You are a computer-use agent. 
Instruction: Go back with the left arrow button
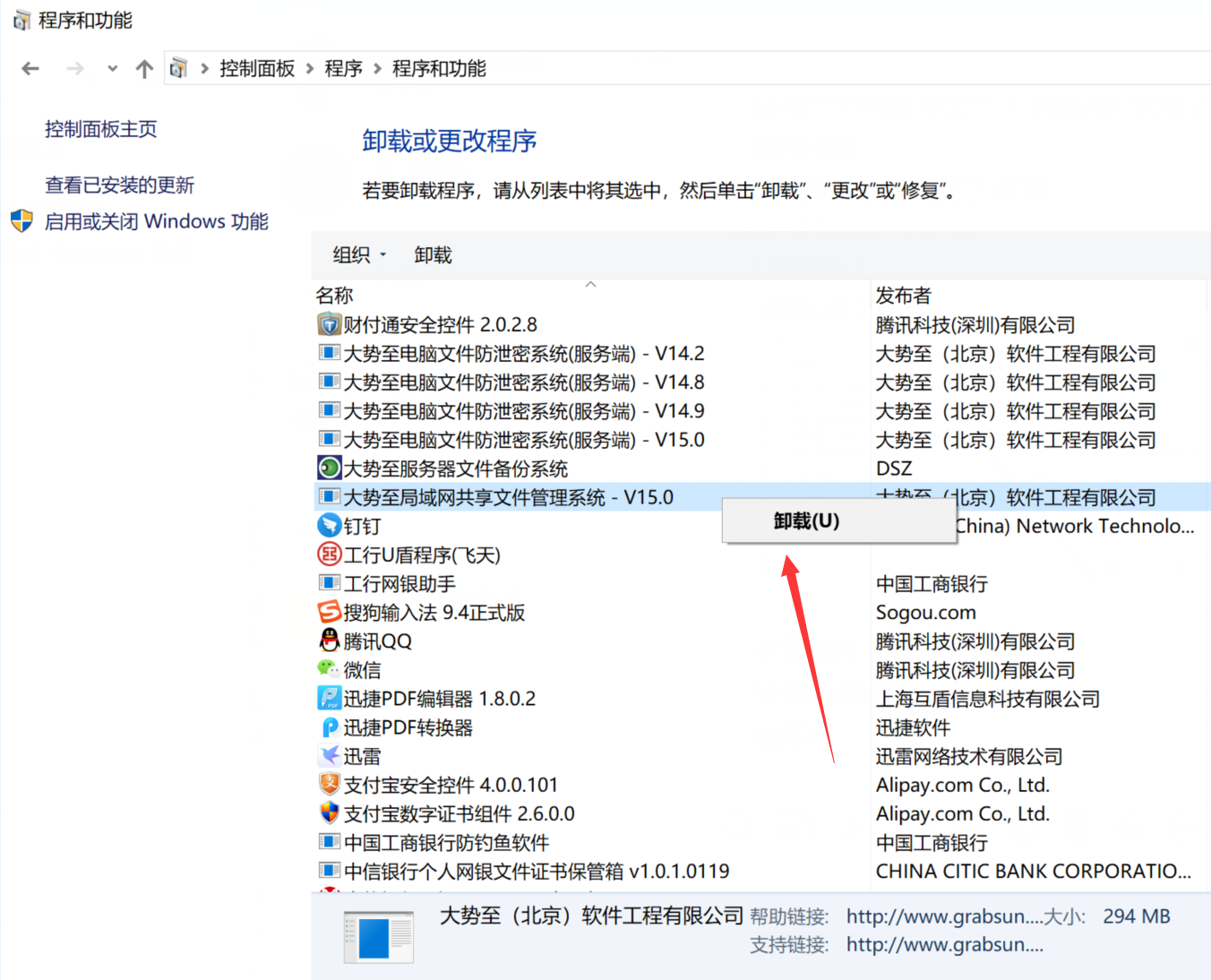click(x=30, y=68)
